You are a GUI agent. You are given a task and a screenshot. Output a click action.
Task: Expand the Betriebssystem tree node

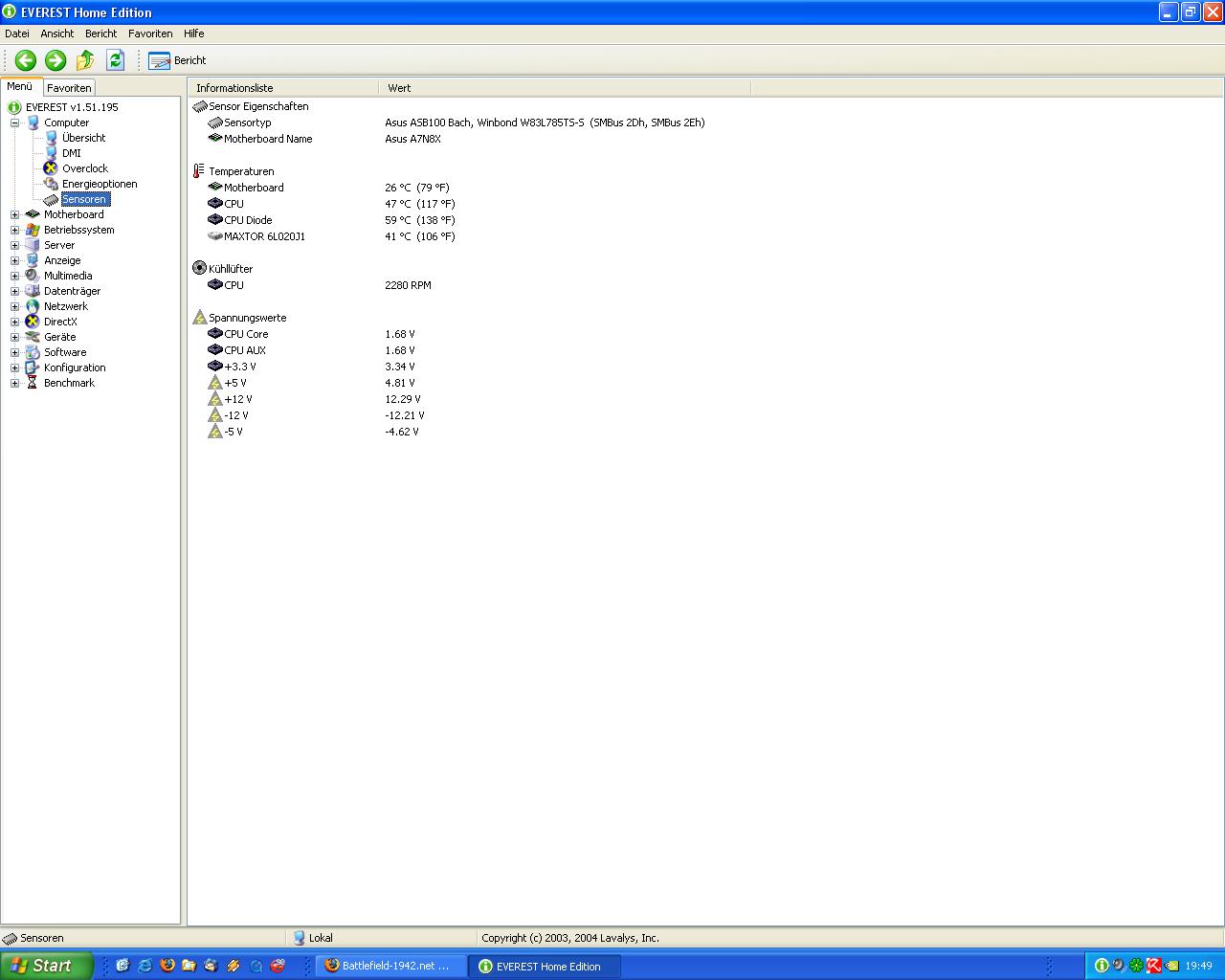14,230
